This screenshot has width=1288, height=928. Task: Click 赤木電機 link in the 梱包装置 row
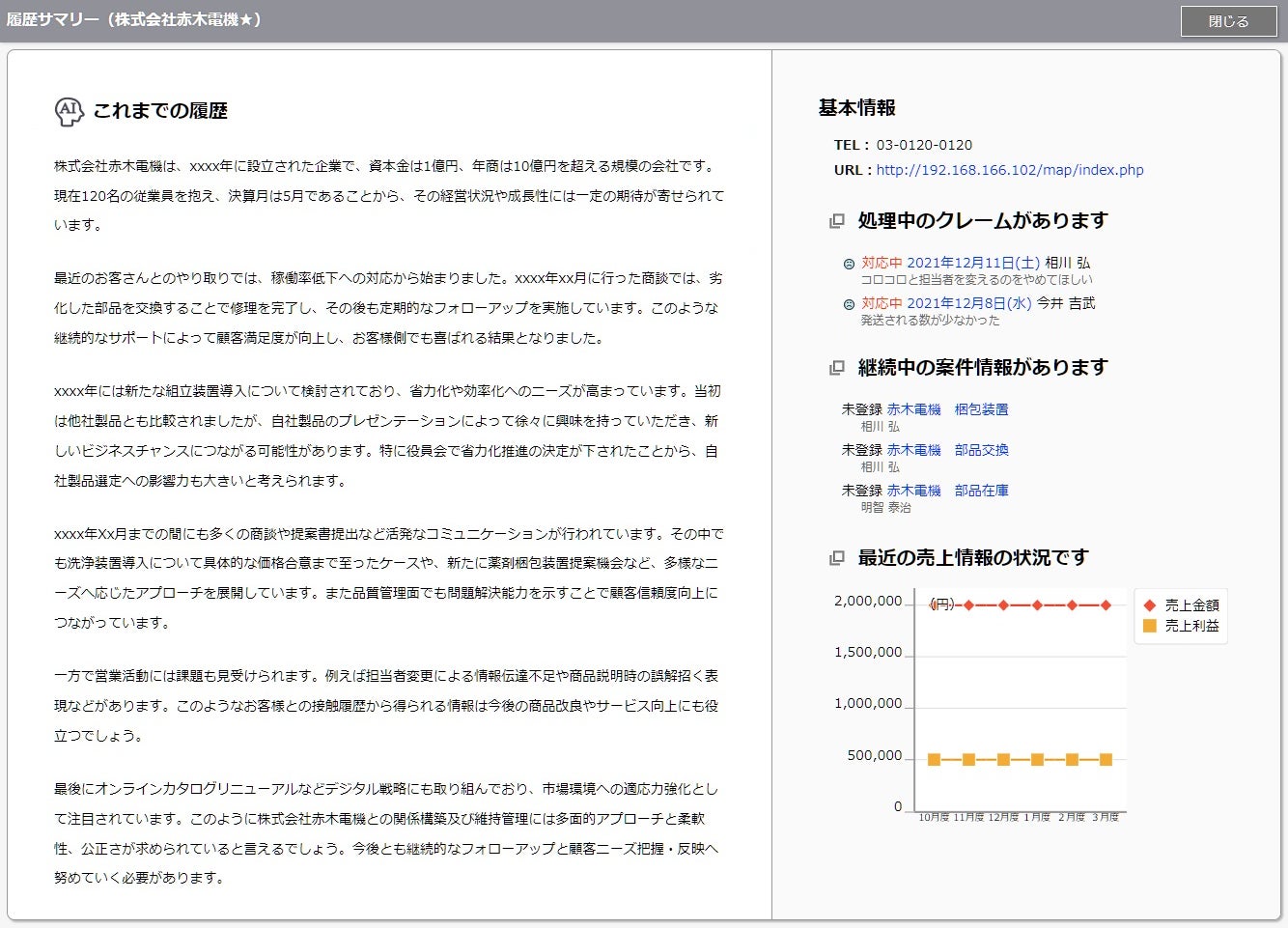pos(913,409)
